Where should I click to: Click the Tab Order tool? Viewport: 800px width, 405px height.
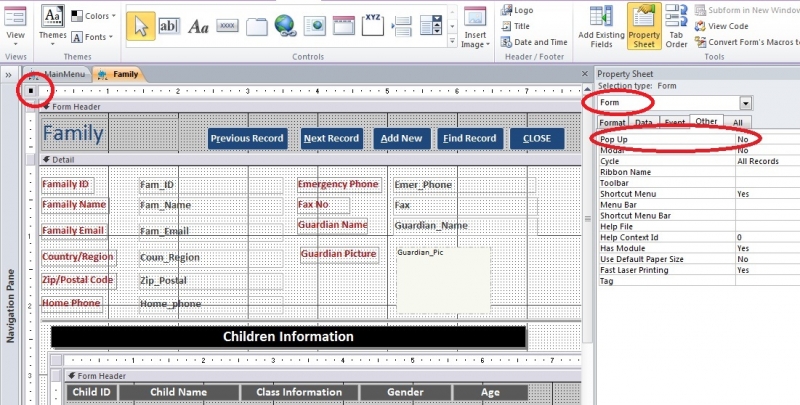point(676,27)
